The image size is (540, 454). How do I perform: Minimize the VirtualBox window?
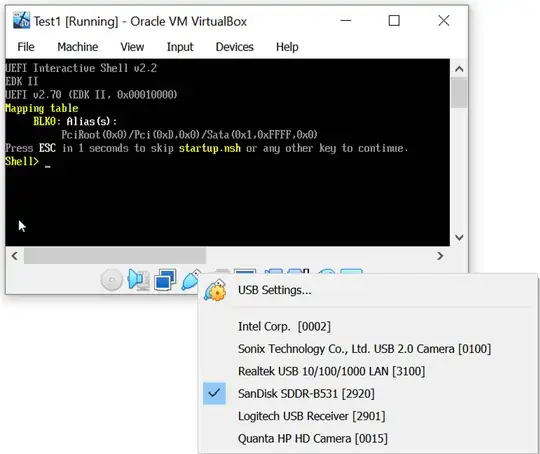pyautogui.click(x=346, y=21)
